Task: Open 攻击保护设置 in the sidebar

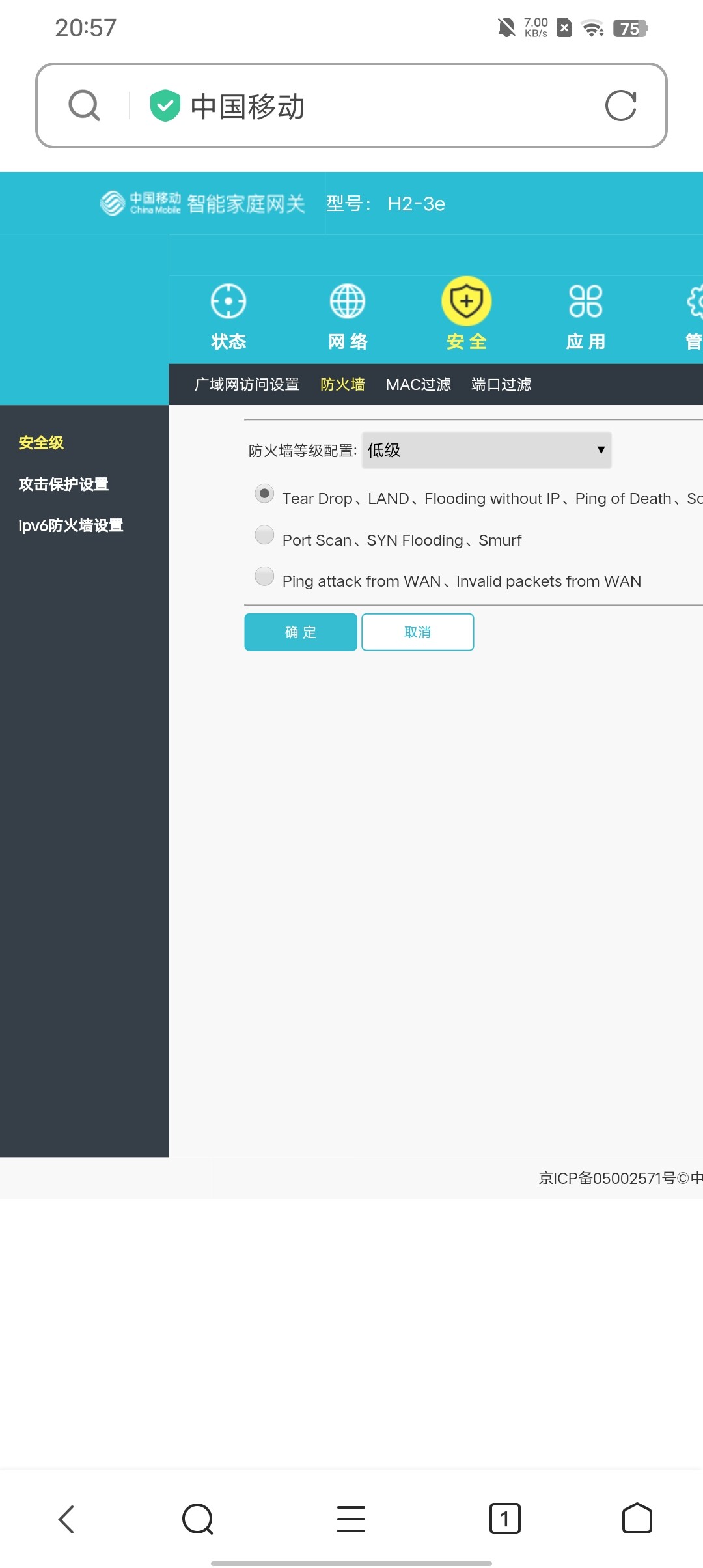Action: pos(64,484)
